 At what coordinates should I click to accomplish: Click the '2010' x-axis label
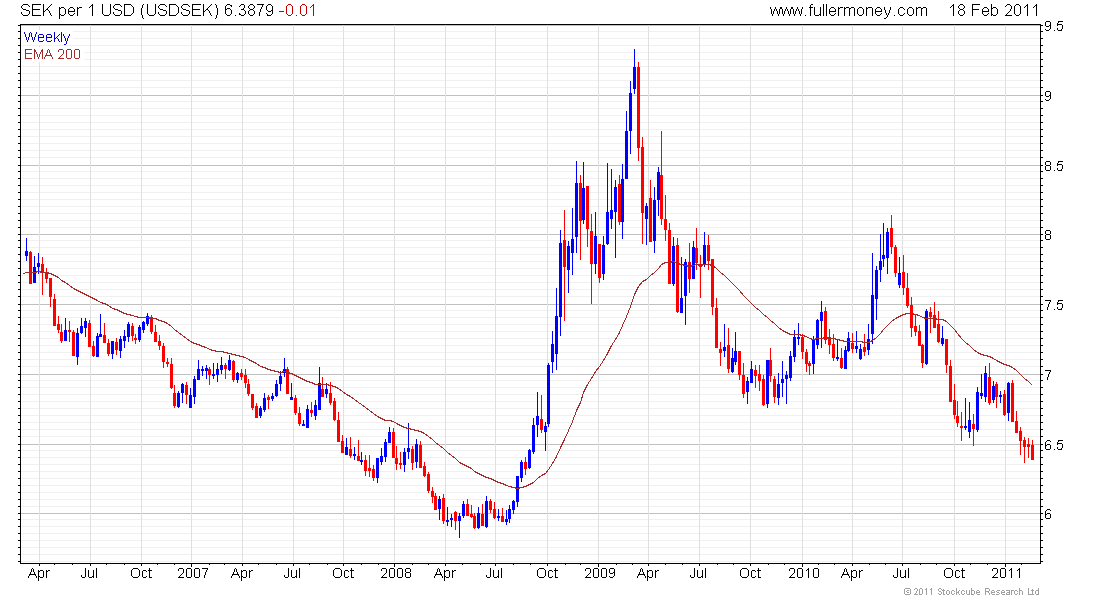tap(803, 573)
